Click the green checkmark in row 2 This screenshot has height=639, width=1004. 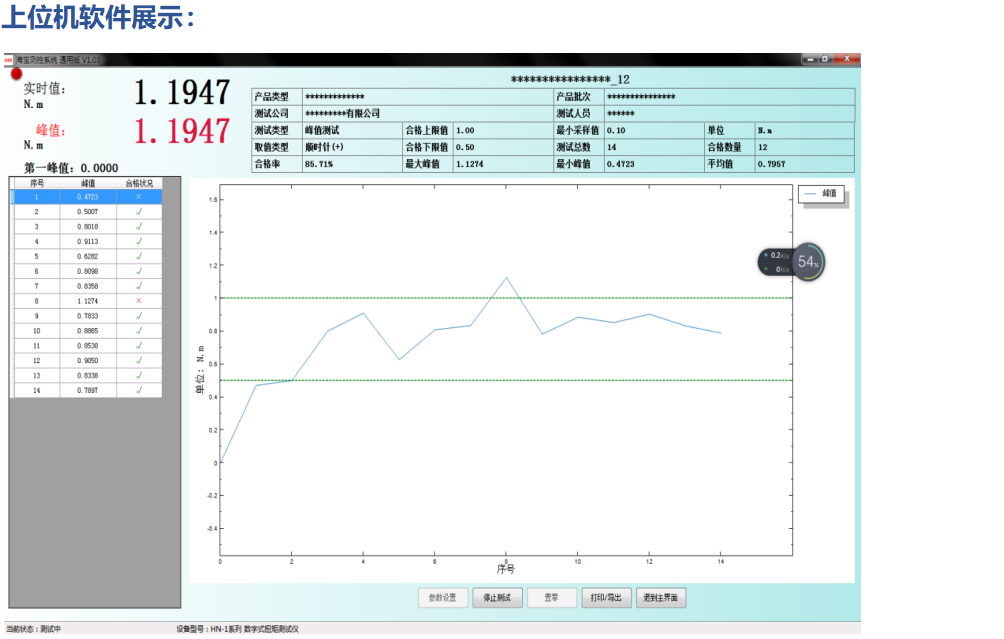pos(139,212)
